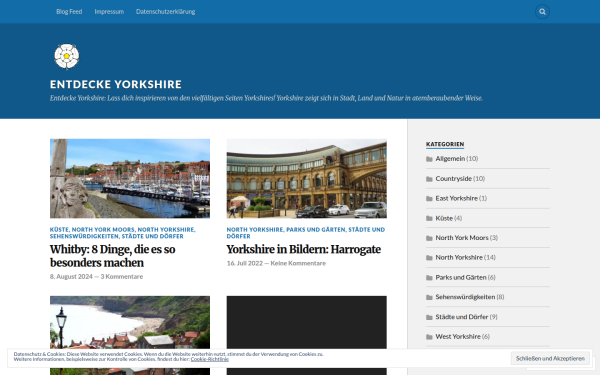600x375 pixels.
Task: Click the Entdecke Yorkshire site title
Action: pyautogui.click(x=116, y=84)
